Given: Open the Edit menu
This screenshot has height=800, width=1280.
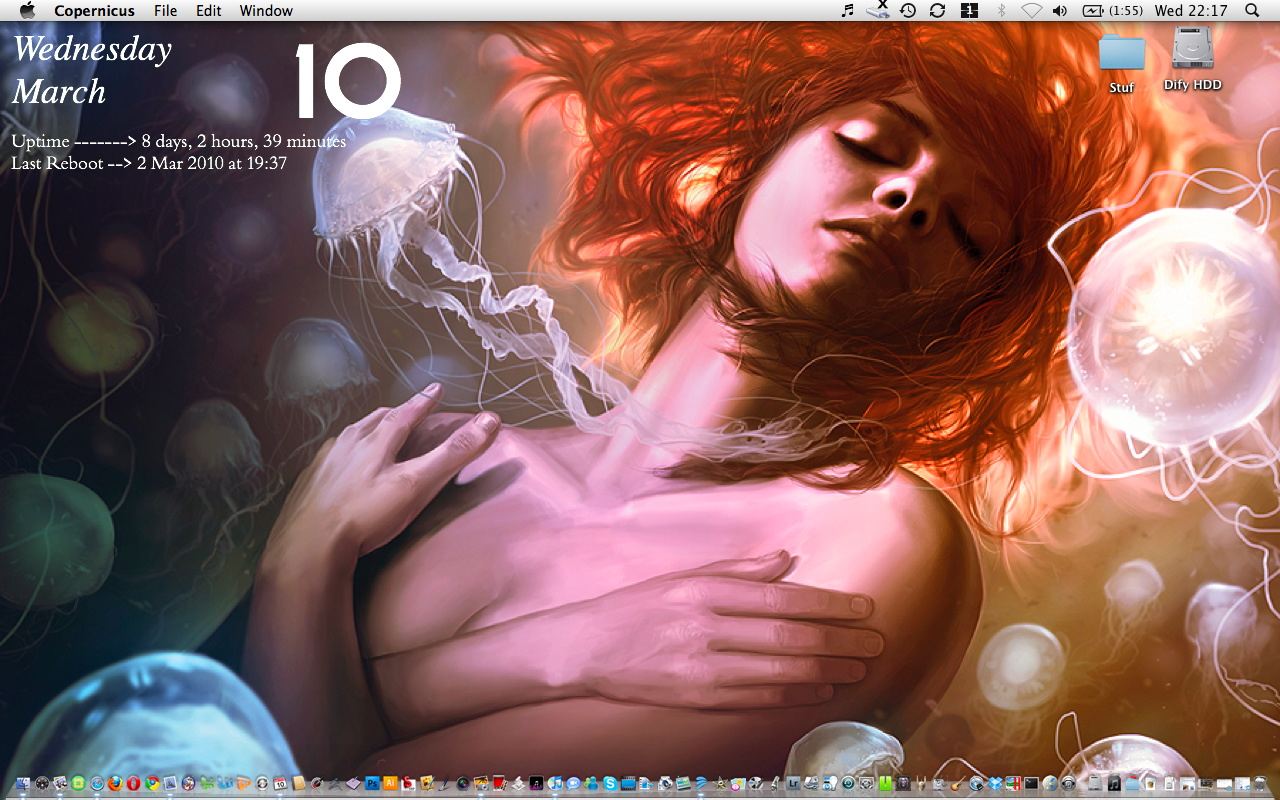Looking at the screenshot, I should pos(209,10).
